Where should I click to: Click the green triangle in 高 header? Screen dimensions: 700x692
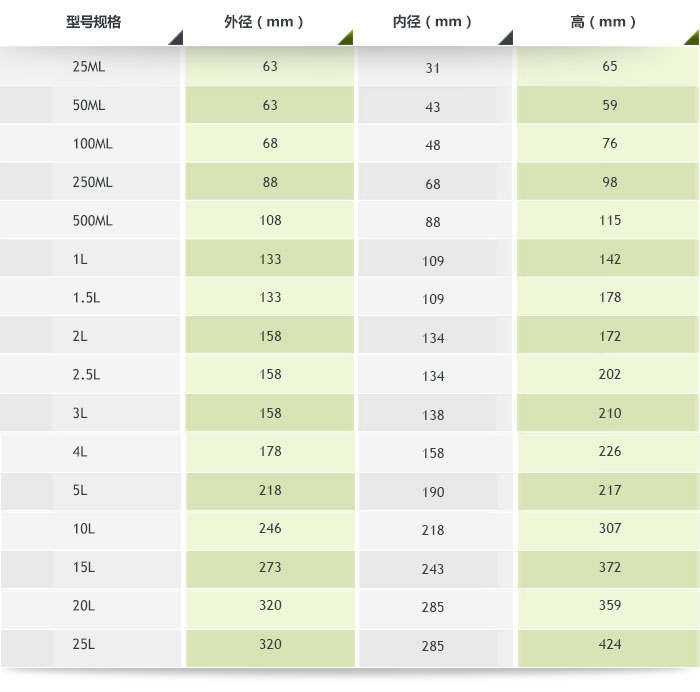tap(691, 38)
